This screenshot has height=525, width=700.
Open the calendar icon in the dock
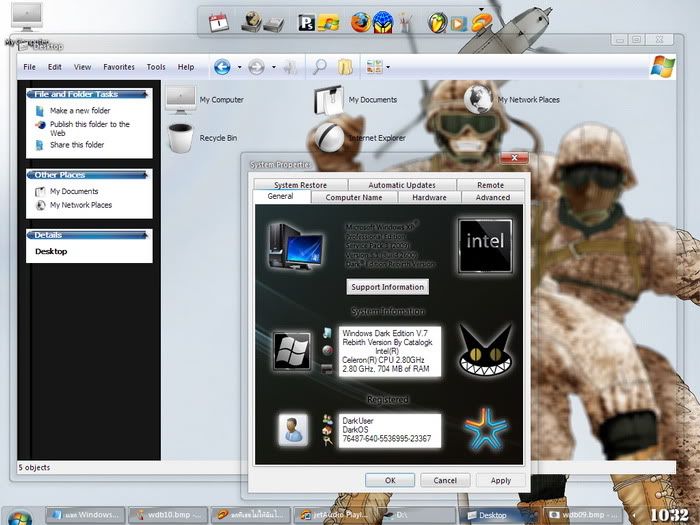click(x=219, y=22)
